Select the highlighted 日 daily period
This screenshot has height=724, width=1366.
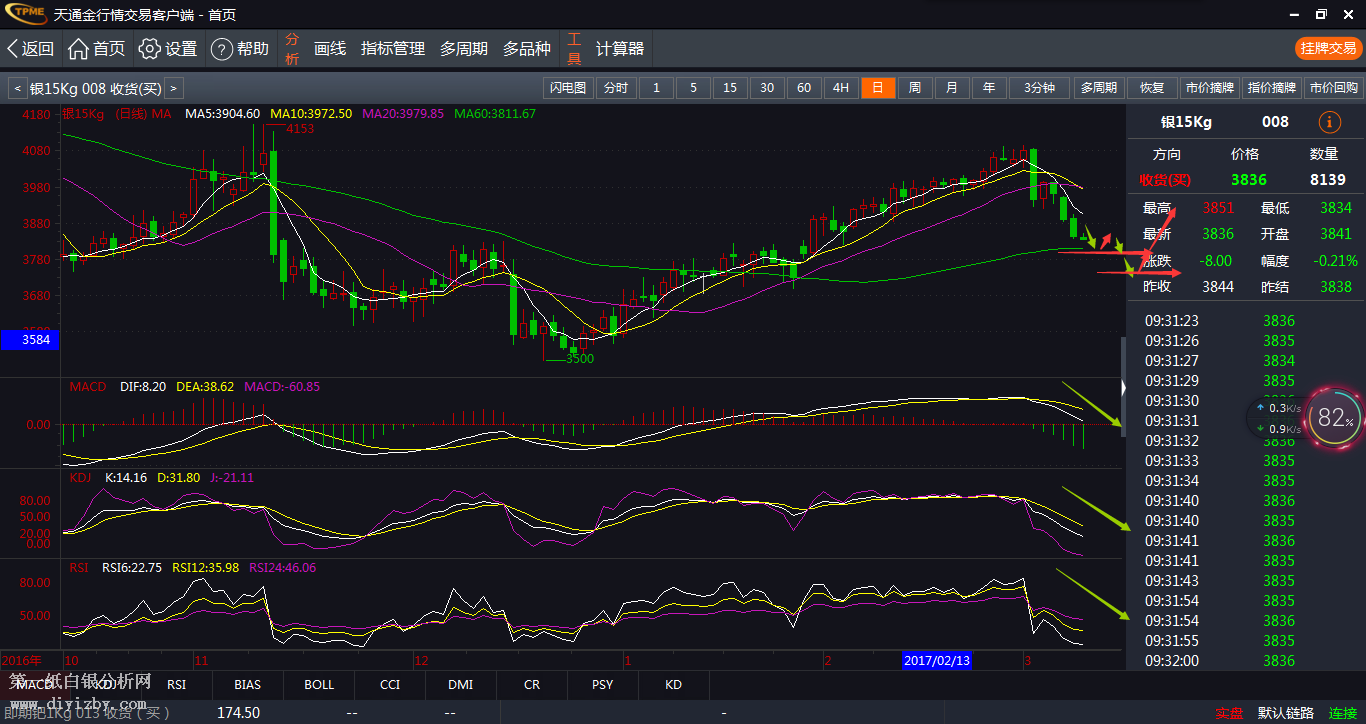(878, 88)
